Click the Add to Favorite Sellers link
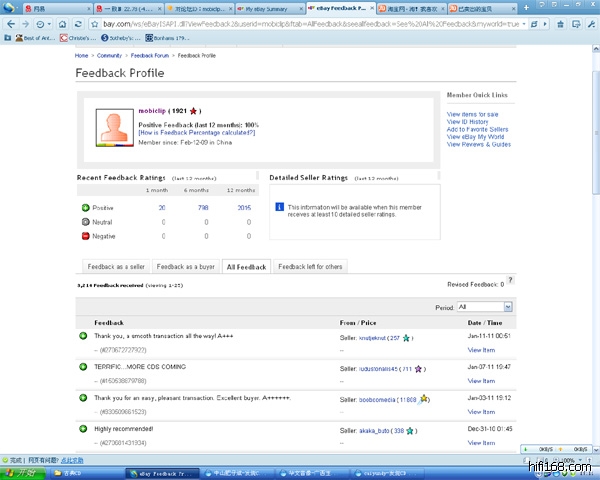The height and width of the screenshot is (480, 600). (477, 130)
